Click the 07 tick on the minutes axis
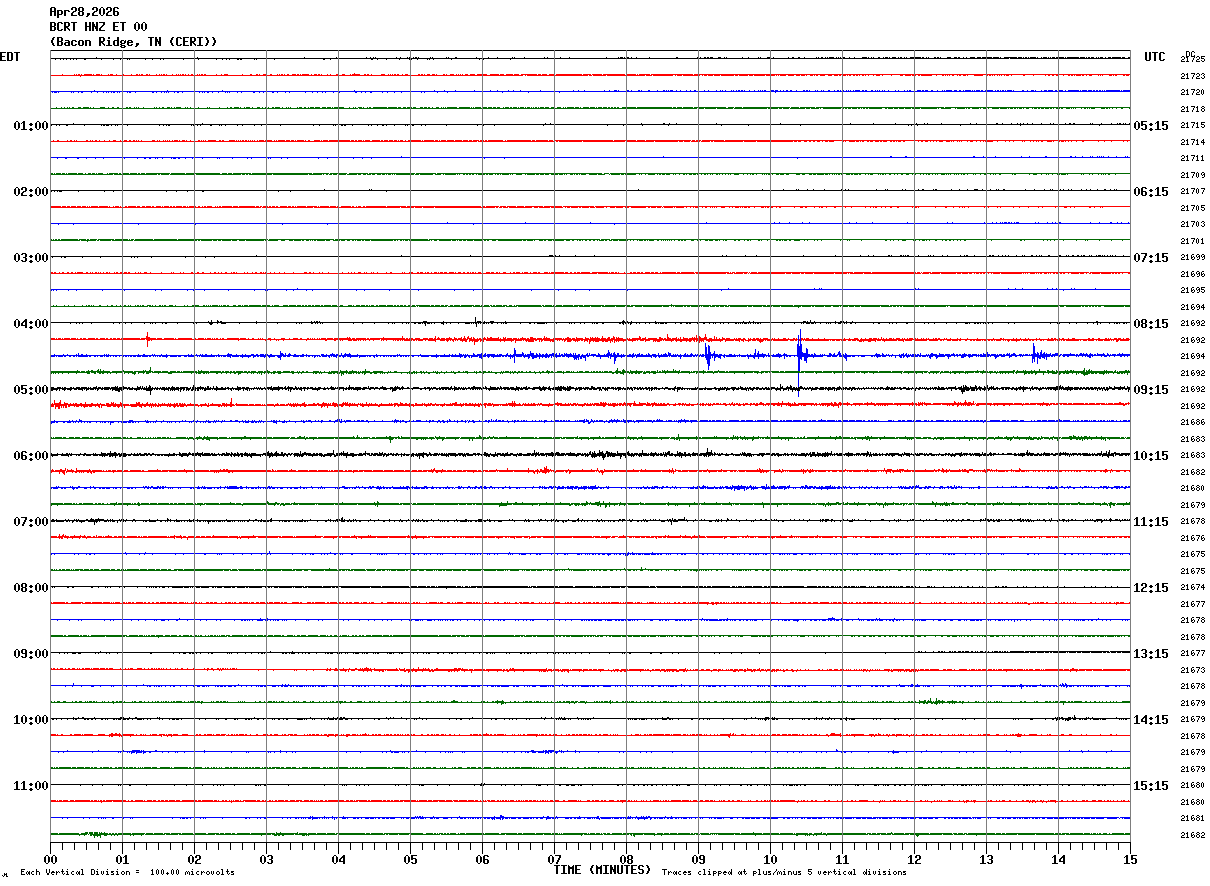 [554, 859]
